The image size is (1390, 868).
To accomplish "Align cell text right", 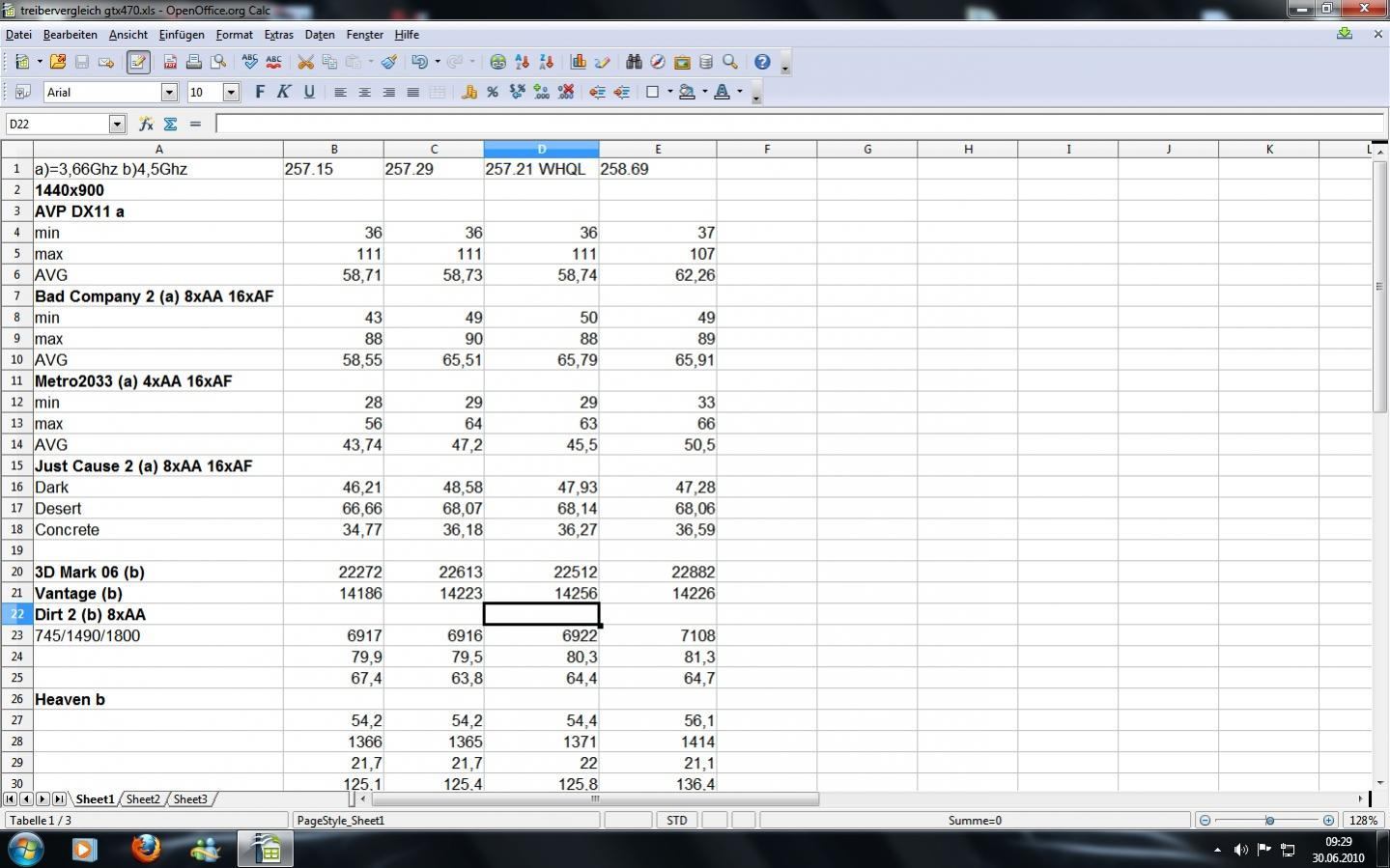I will (388, 92).
